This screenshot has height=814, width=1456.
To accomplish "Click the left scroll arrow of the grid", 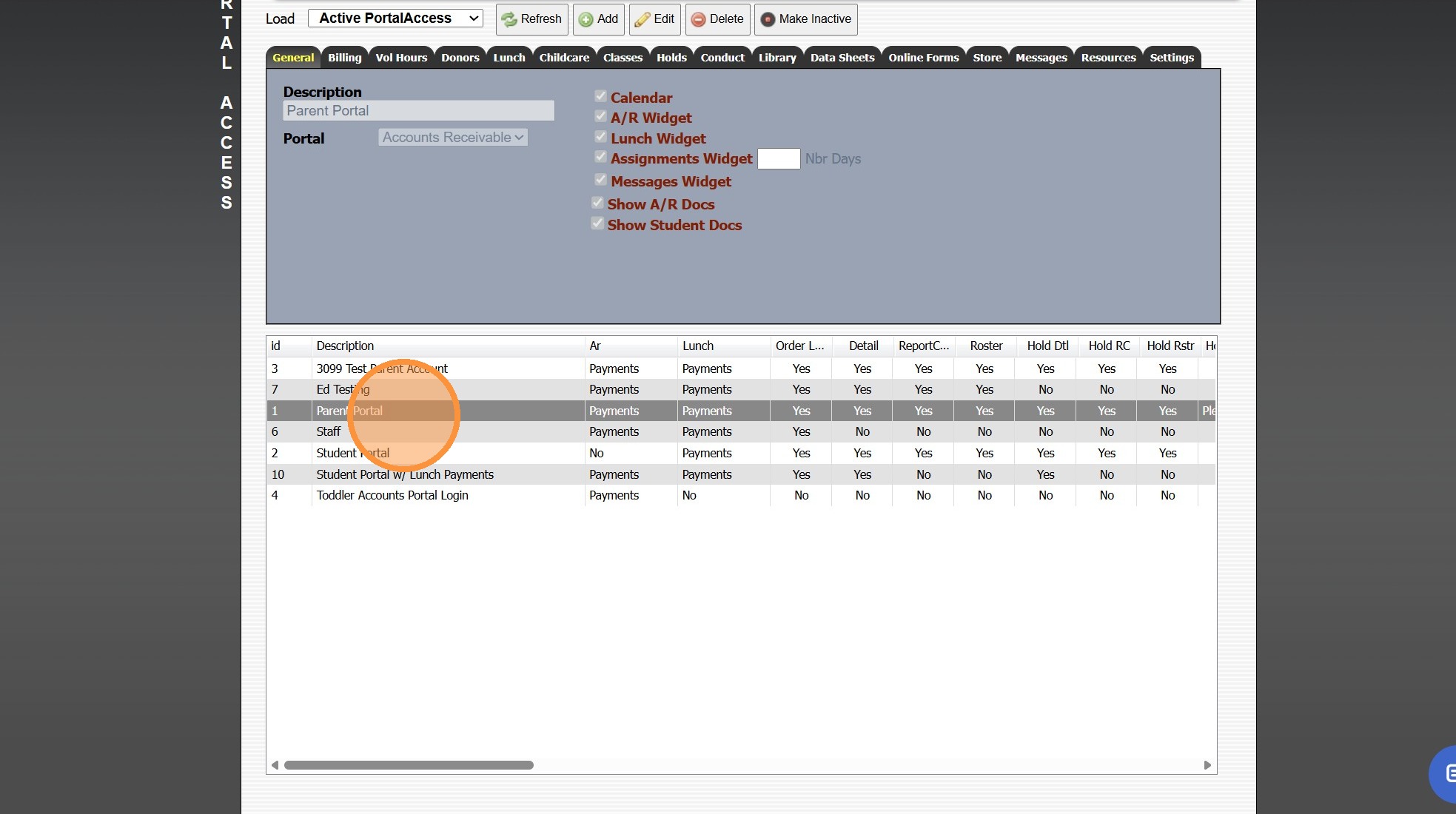I will pyautogui.click(x=275, y=765).
